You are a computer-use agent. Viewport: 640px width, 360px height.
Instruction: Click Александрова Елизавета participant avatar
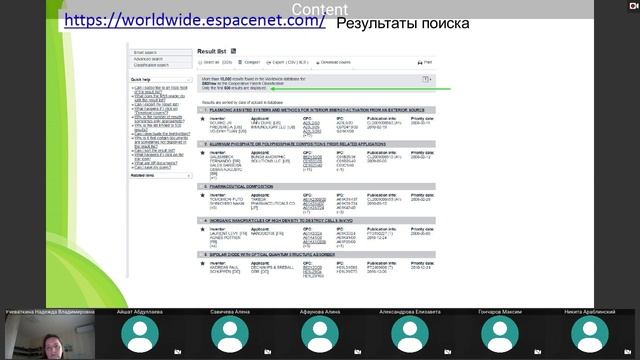click(x=410, y=334)
